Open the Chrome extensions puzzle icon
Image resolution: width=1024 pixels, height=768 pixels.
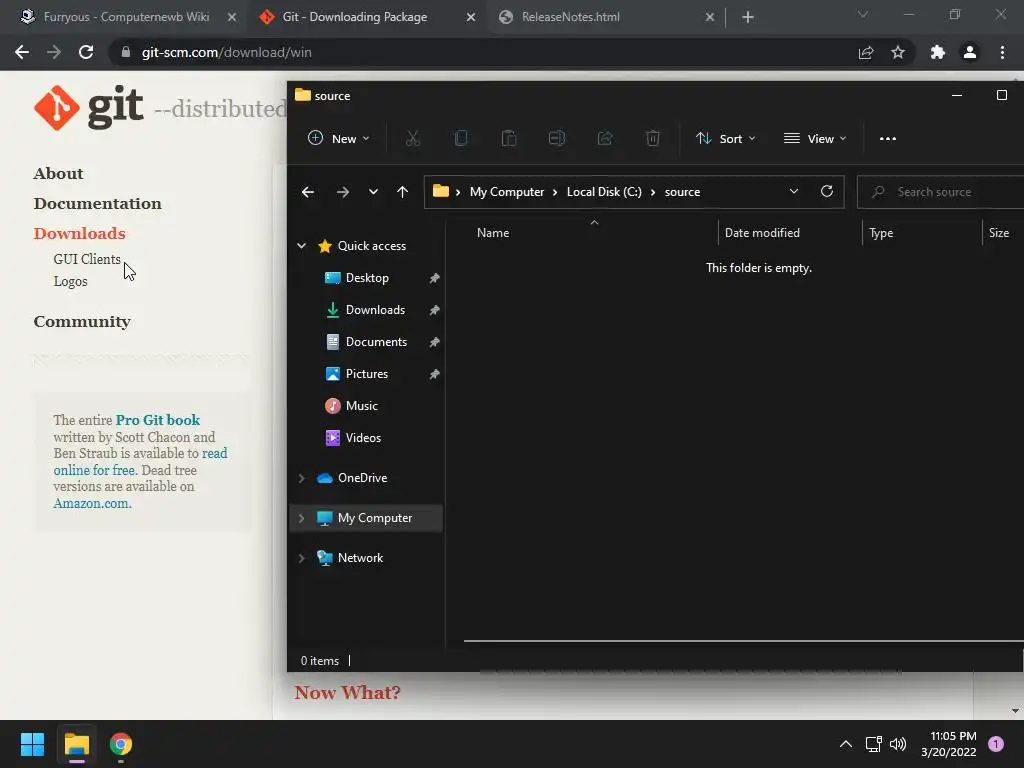coord(938,52)
